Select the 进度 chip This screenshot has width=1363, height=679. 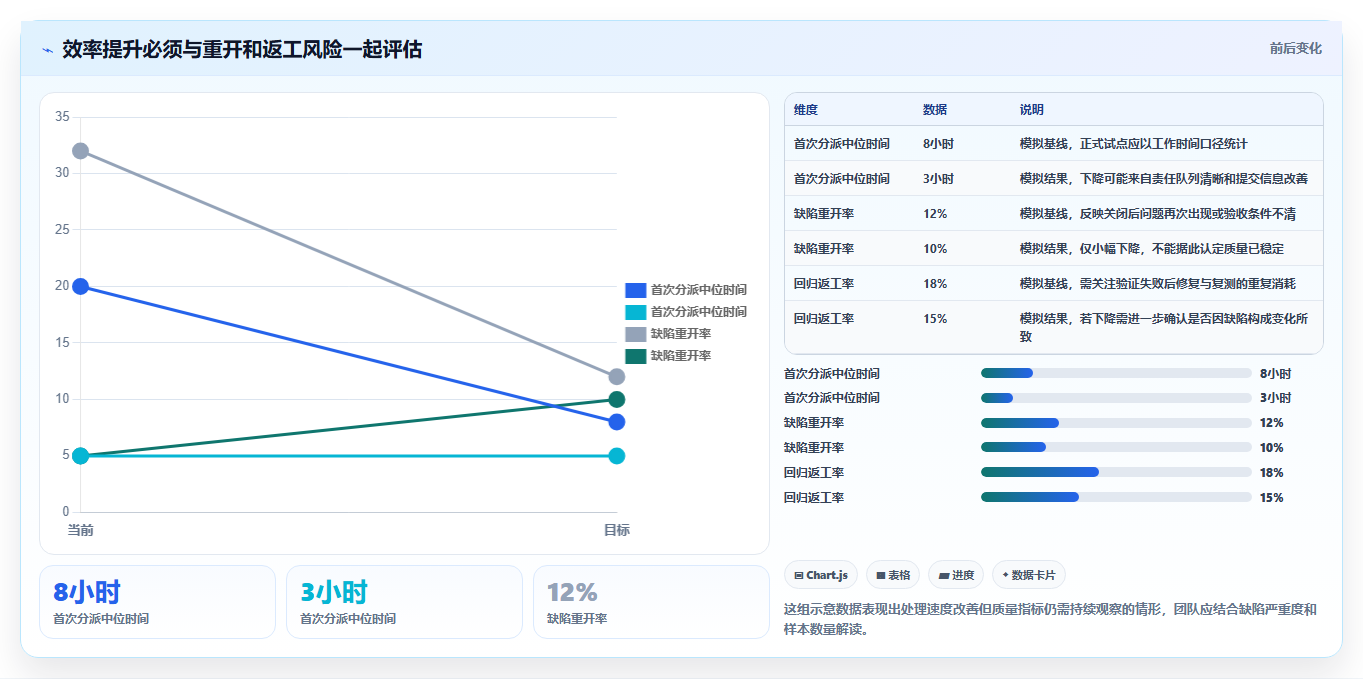[956, 575]
